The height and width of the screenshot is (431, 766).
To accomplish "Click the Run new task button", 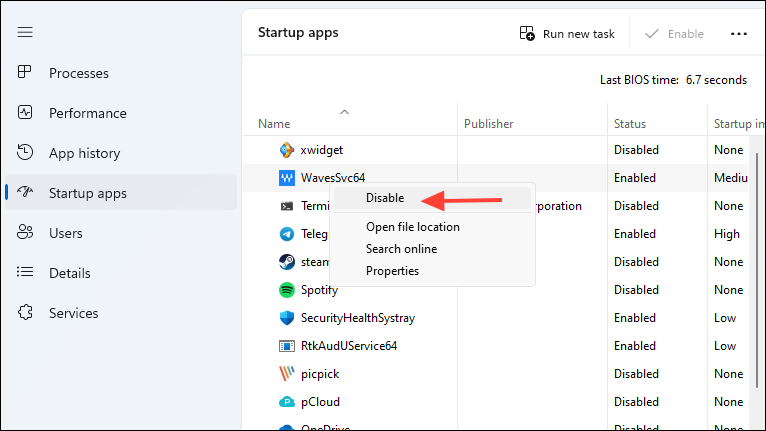I will 567,34.
